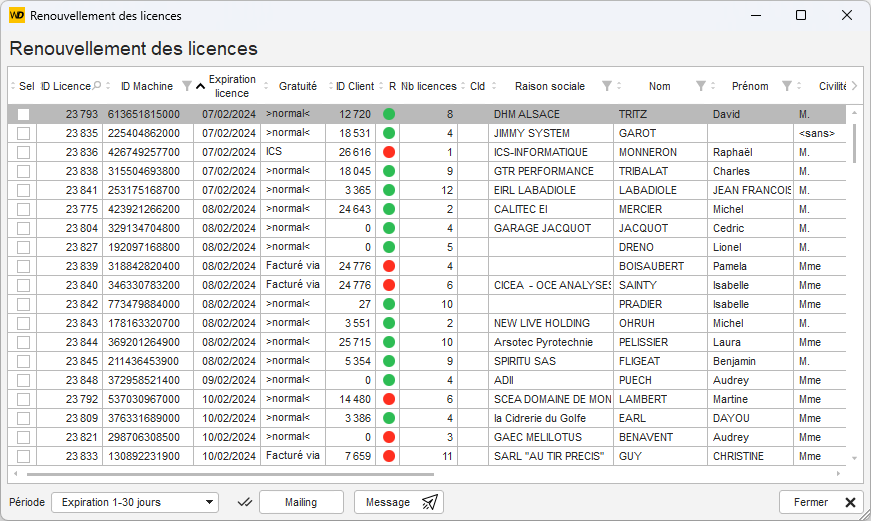Sort by the Gratuité column header
This screenshot has width=871, height=521.
[x=297, y=86]
